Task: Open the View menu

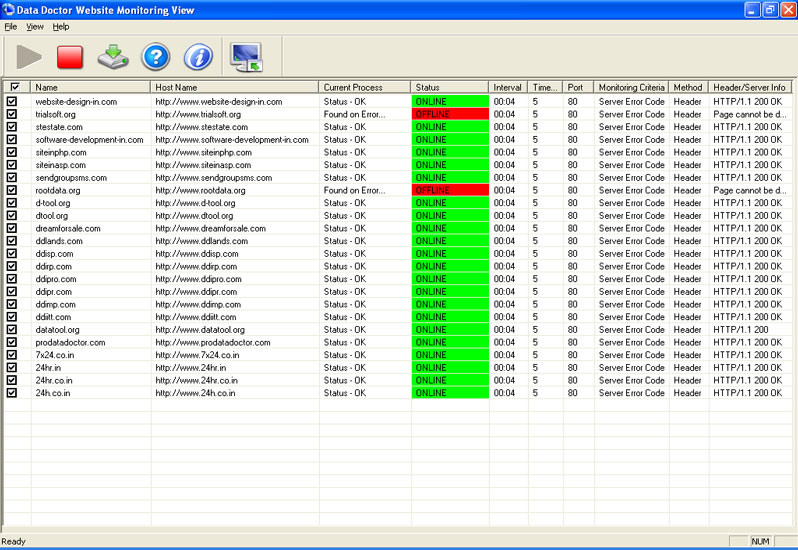Action: coord(35,27)
